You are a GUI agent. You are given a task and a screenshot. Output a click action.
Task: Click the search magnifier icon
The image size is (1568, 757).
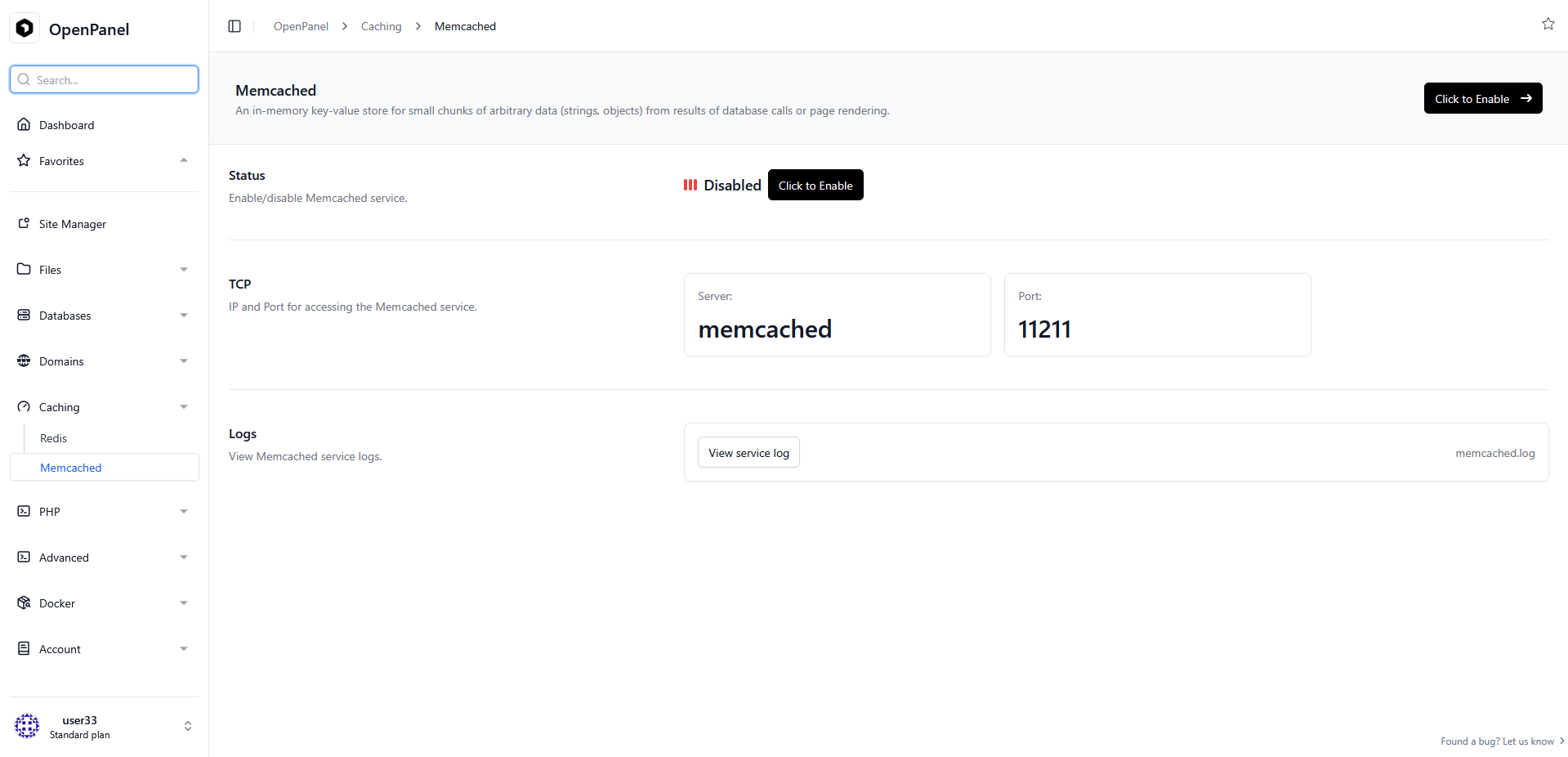coord(25,79)
